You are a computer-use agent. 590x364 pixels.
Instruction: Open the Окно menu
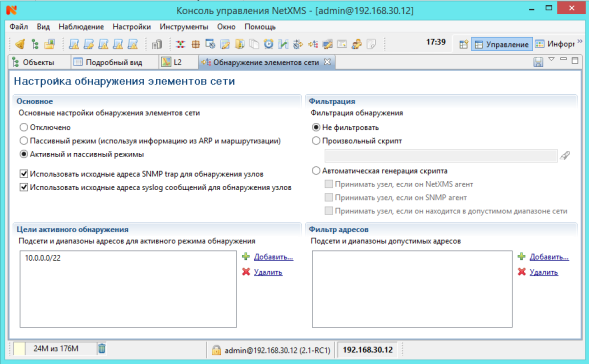226,27
